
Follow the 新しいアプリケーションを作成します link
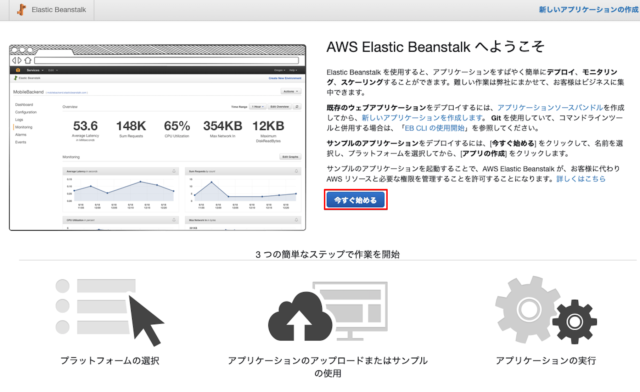[x=422, y=118]
